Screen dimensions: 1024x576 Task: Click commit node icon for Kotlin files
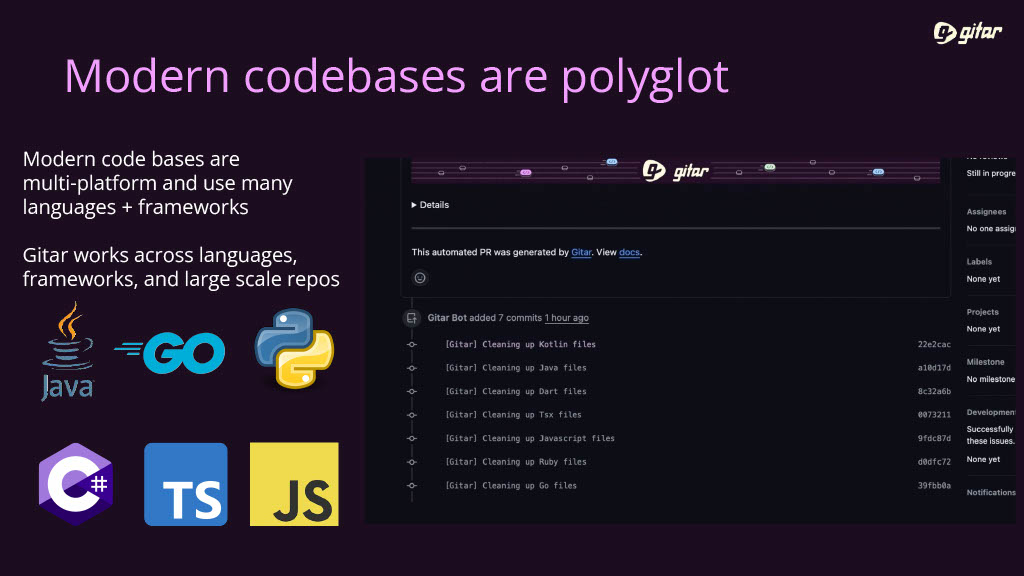pyautogui.click(x=411, y=344)
